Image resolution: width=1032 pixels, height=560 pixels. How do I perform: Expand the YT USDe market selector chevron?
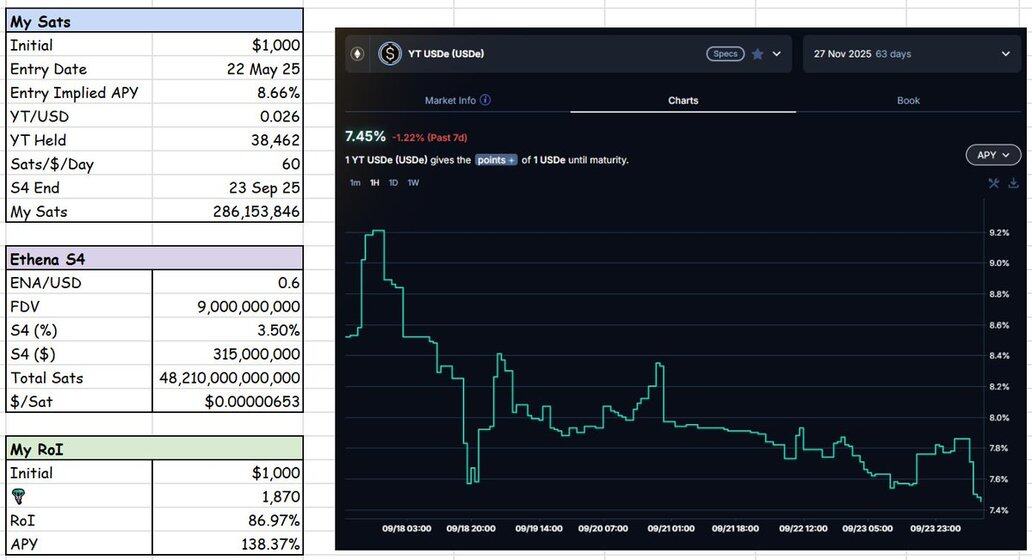(x=777, y=54)
